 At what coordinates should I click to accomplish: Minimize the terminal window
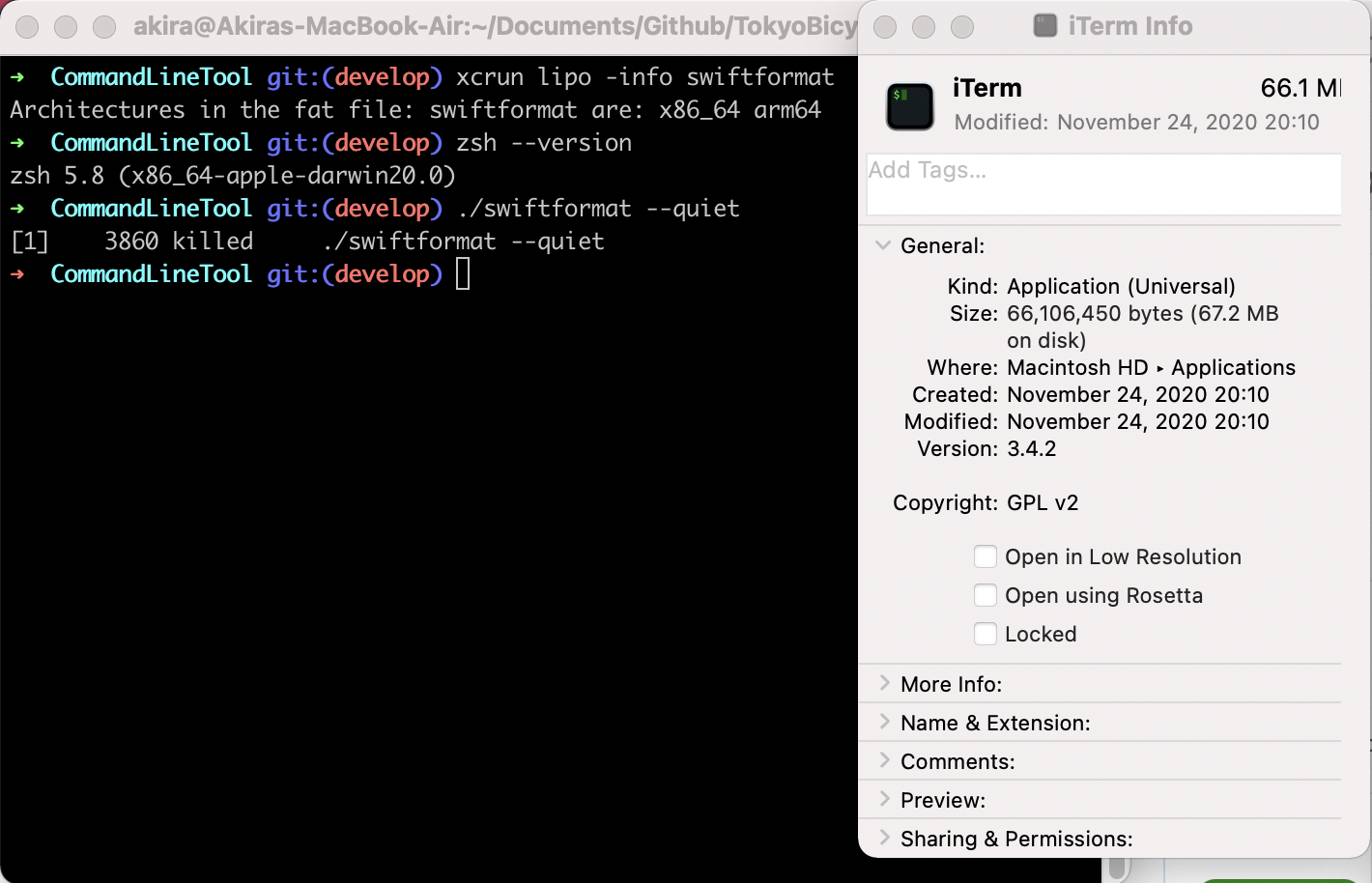(66, 27)
